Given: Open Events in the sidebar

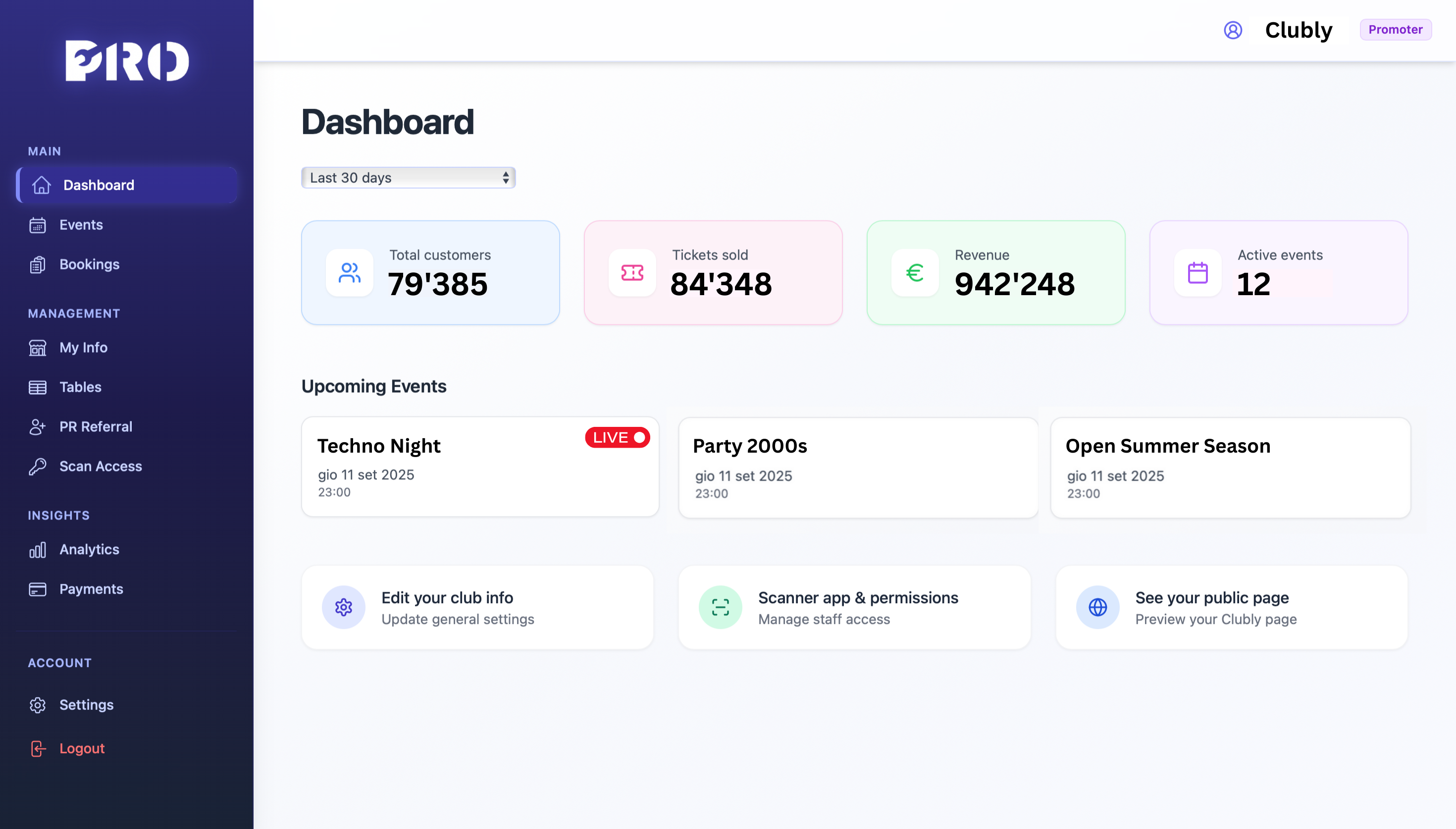Looking at the screenshot, I should (x=81, y=225).
